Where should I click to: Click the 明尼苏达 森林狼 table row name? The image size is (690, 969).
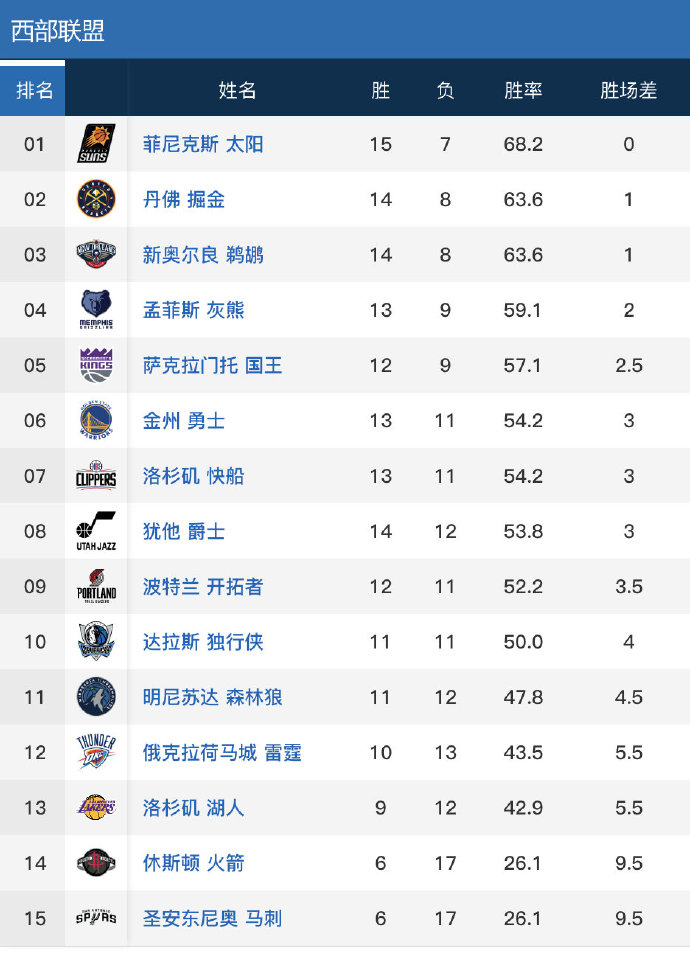tap(212, 697)
